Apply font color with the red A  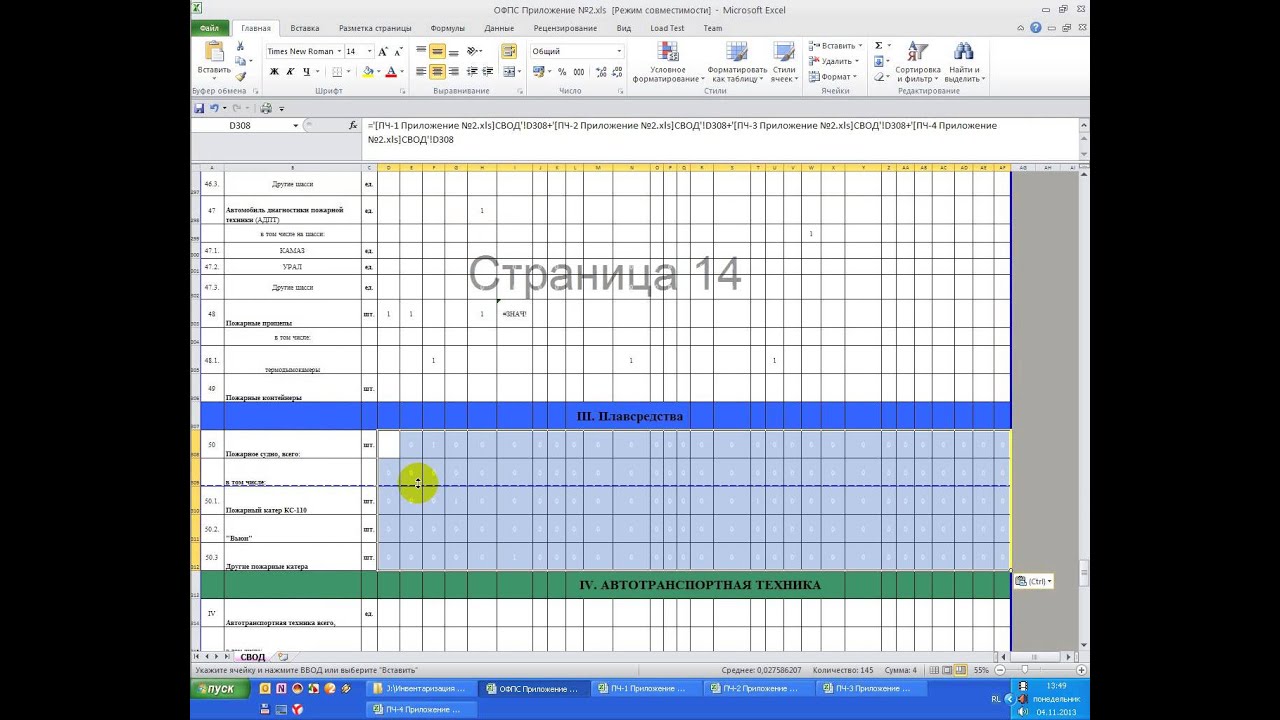[x=391, y=72]
